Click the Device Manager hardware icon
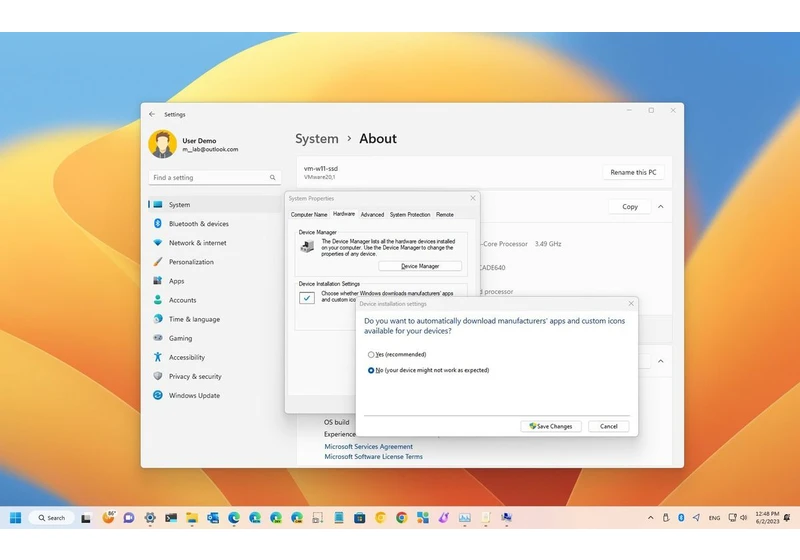 307,246
